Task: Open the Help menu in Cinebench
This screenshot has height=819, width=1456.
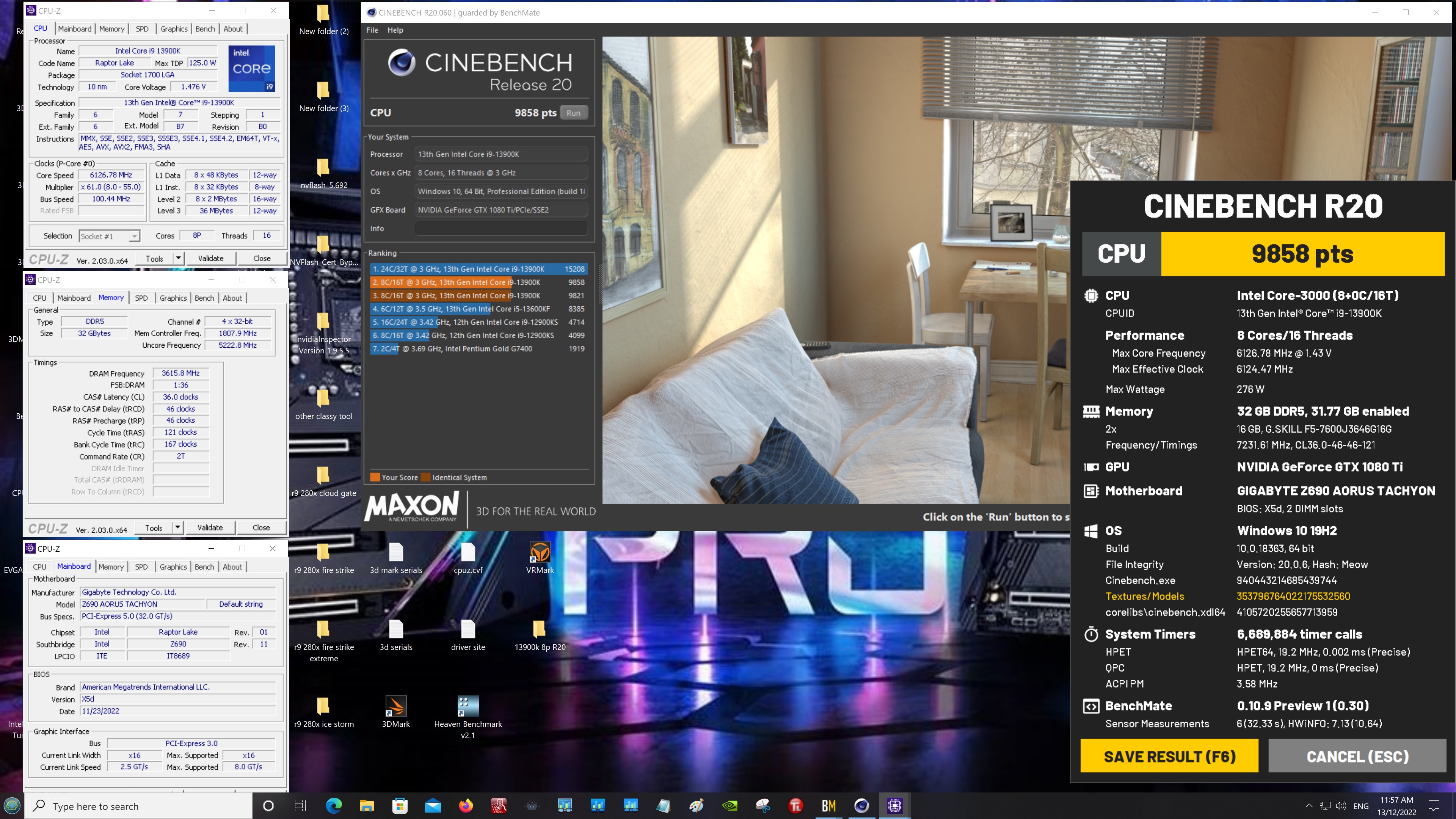Action: tap(395, 30)
